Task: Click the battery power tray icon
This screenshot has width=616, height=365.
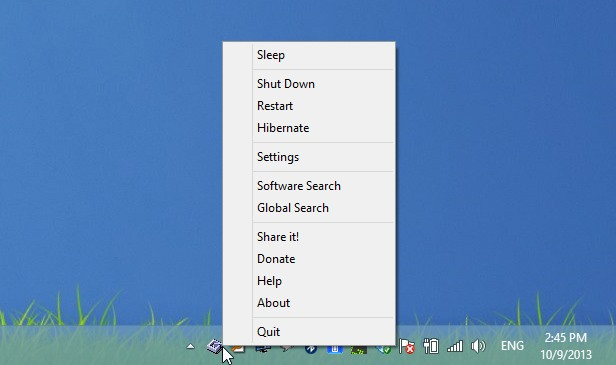Action: point(431,346)
